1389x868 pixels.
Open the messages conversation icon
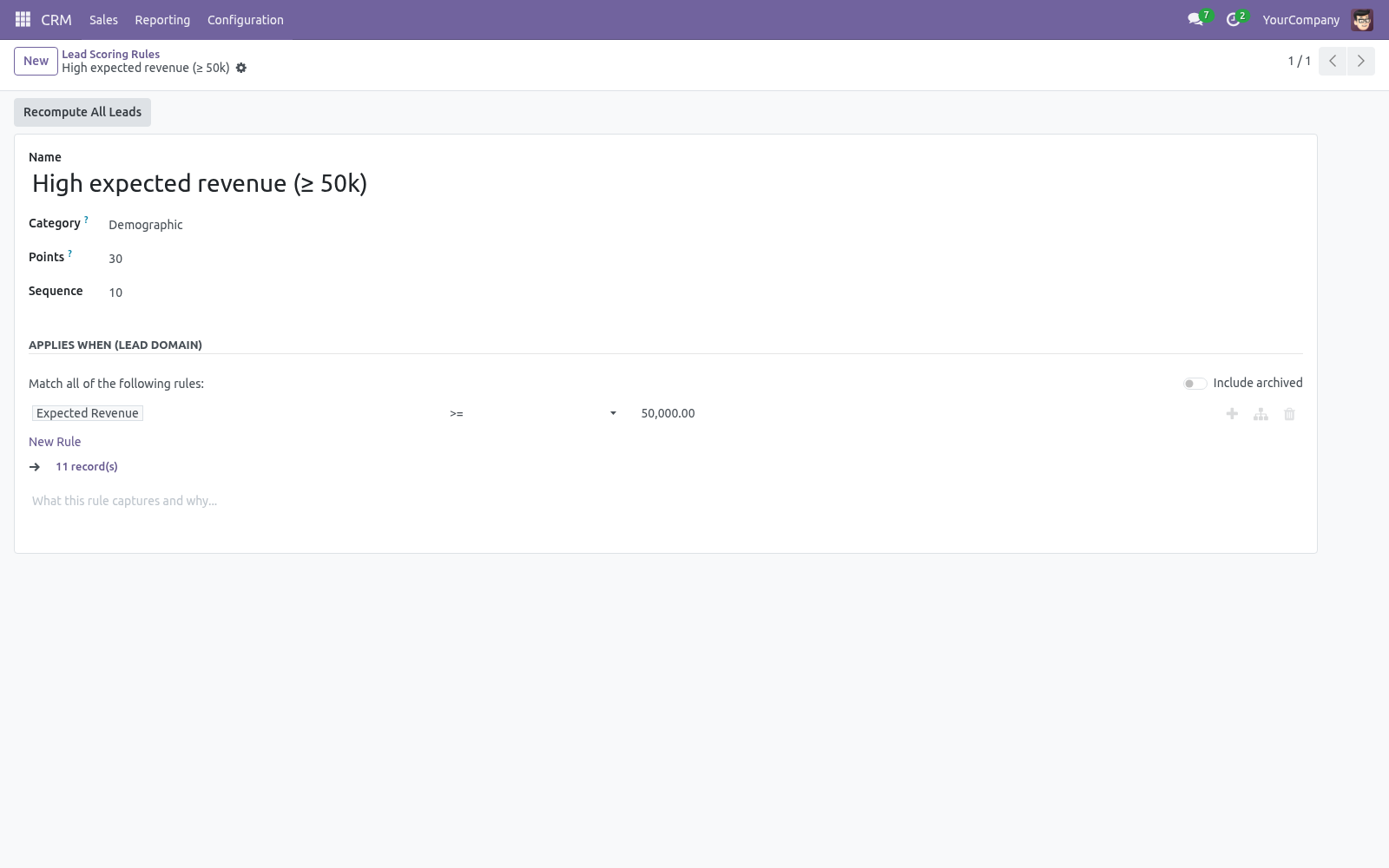point(1195,19)
